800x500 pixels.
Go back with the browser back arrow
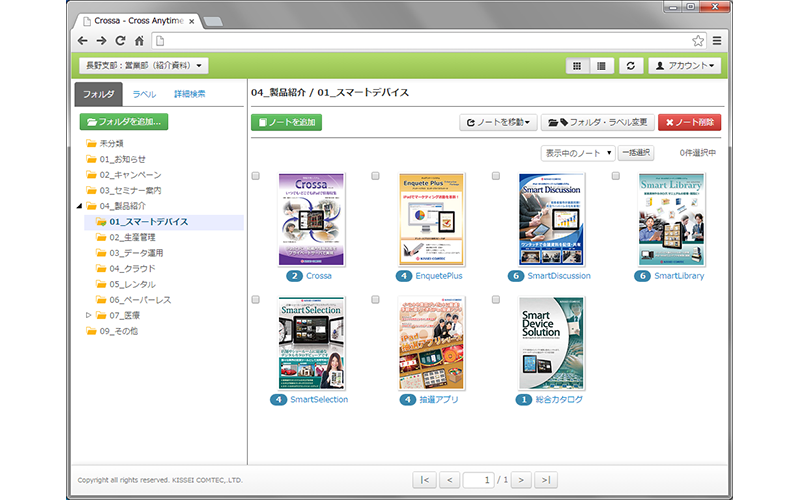[x=82, y=40]
